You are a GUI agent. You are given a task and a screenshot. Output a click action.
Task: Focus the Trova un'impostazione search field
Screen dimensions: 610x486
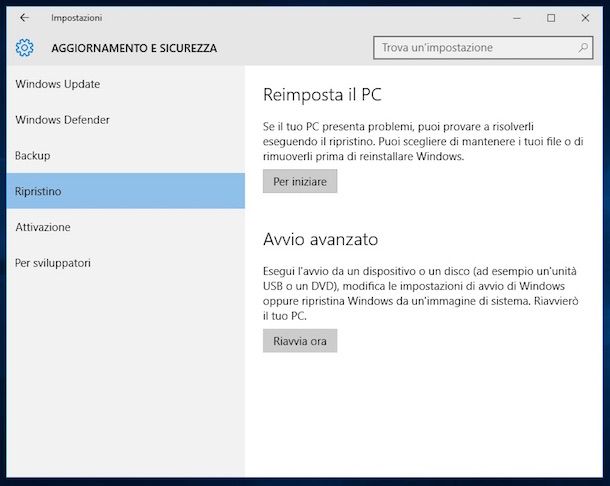tap(483, 48)
